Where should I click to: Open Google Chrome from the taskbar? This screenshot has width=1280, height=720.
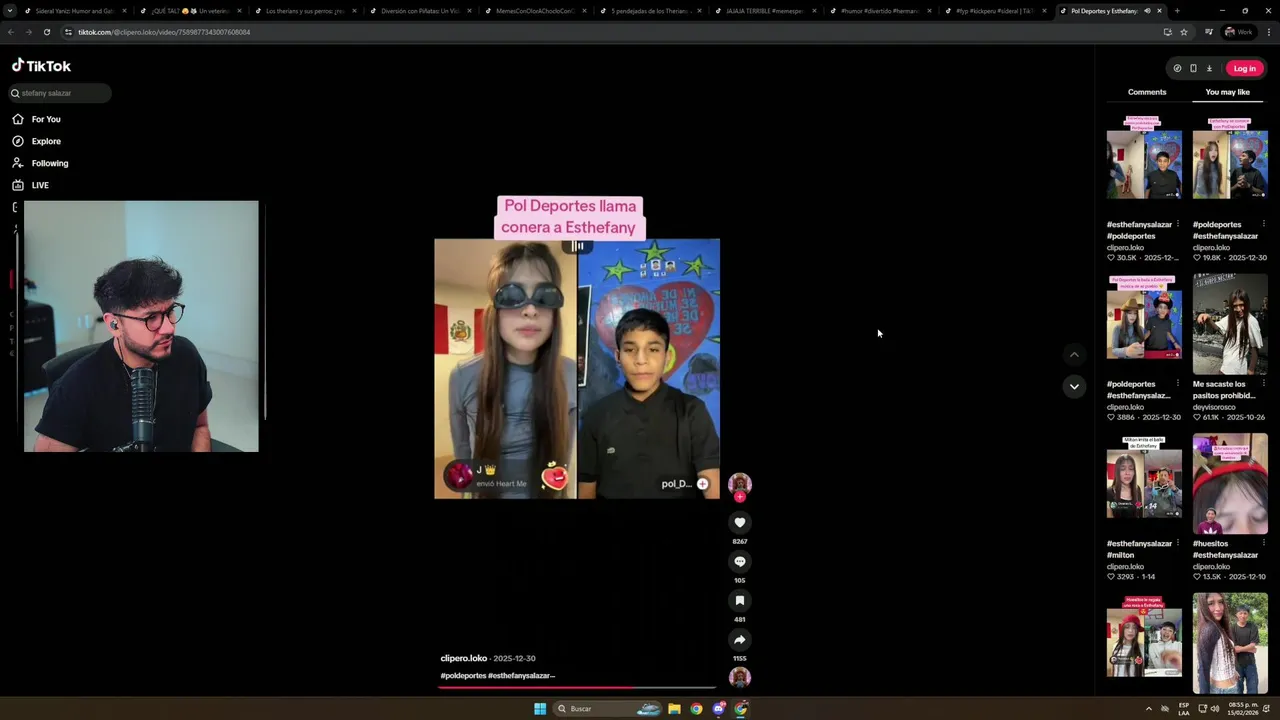point(696,708)
